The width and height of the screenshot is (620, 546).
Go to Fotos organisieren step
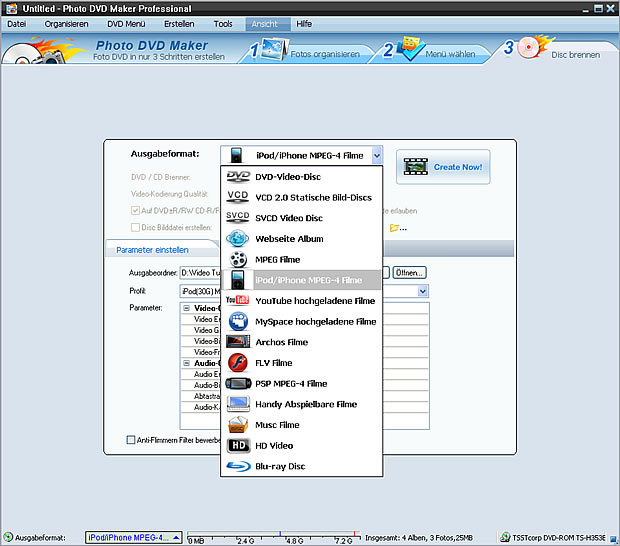click(325, 54)
